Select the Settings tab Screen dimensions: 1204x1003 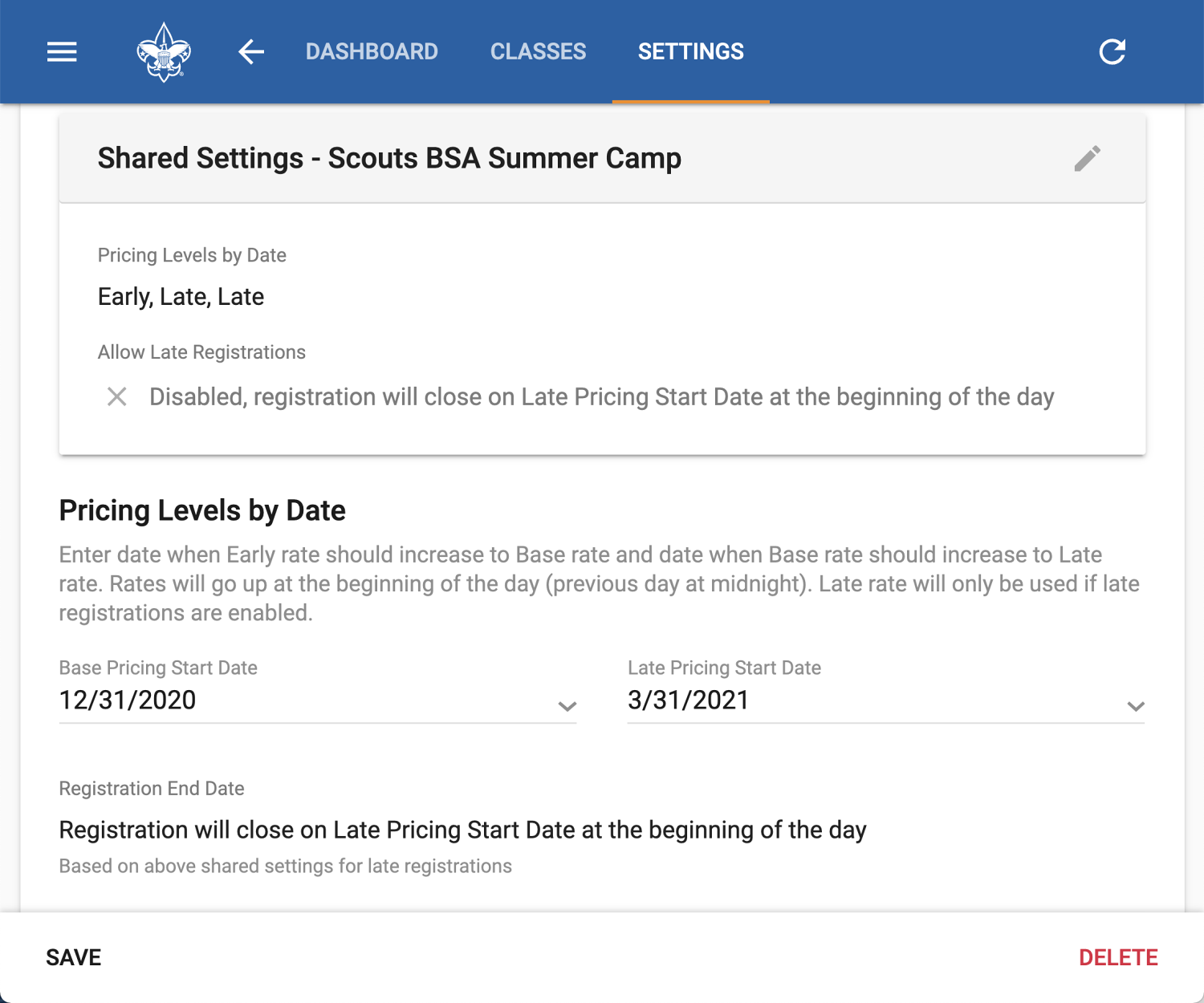click(x=691, y=52)
